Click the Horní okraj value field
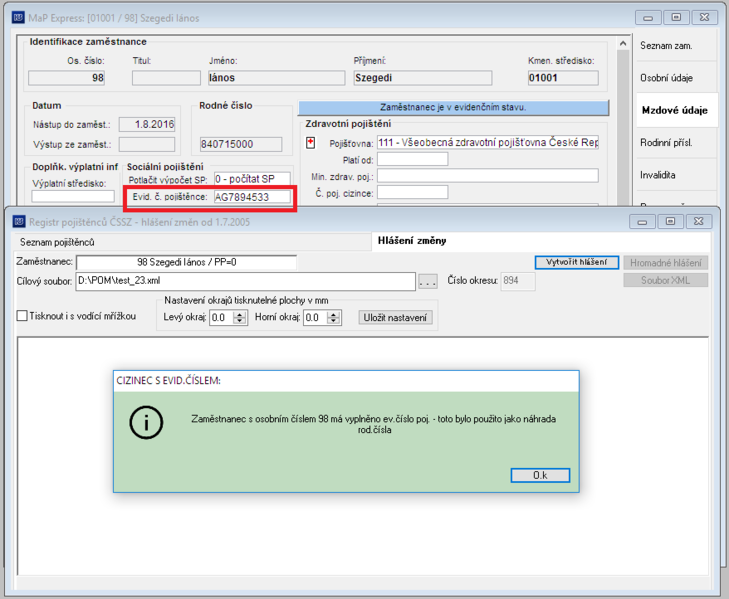729x599 pixels. (315, 318)
